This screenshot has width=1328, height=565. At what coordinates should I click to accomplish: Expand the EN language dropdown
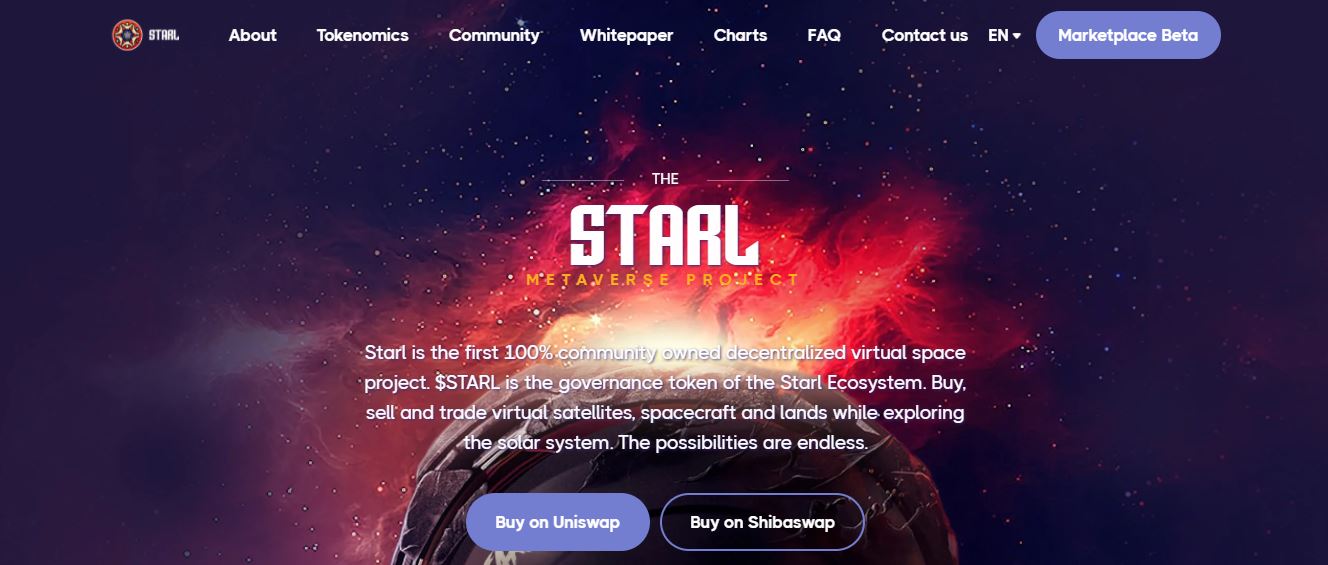[x=1004, y=35]
